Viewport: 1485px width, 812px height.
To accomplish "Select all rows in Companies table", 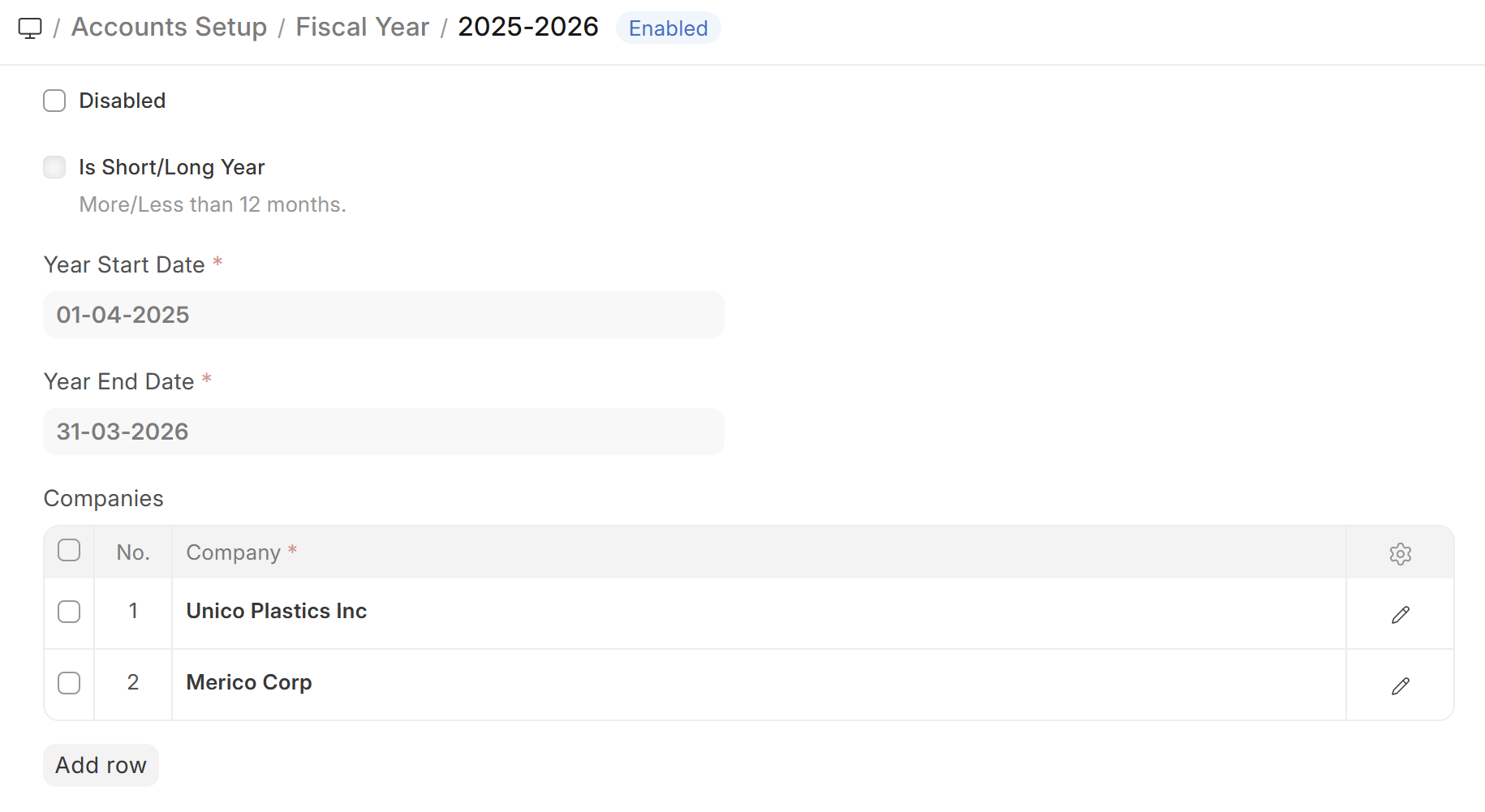I will pos(69,551).
